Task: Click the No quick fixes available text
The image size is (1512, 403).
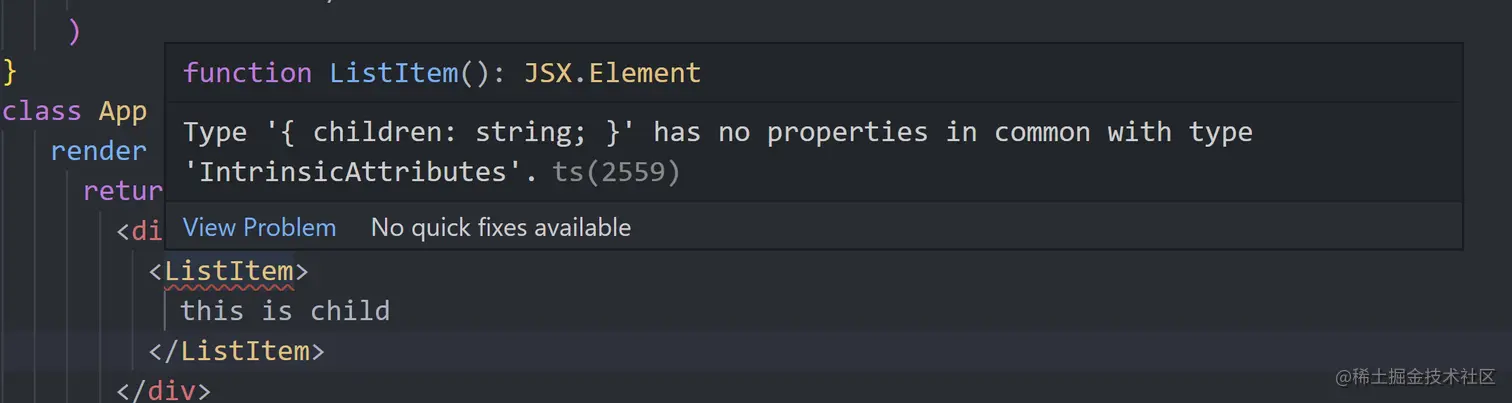Action: (500, 228)
